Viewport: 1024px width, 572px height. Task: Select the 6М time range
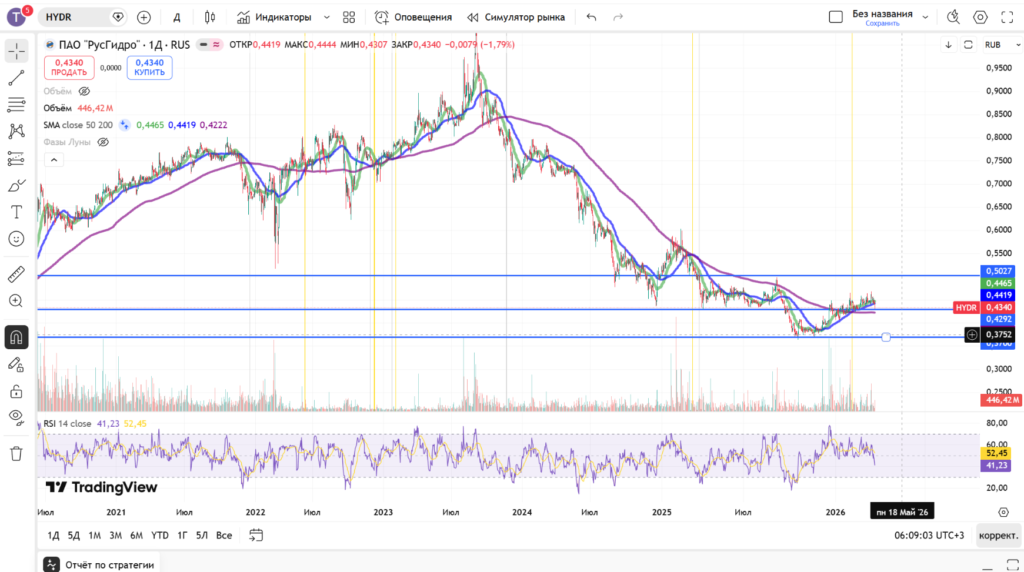coord(136,535)
